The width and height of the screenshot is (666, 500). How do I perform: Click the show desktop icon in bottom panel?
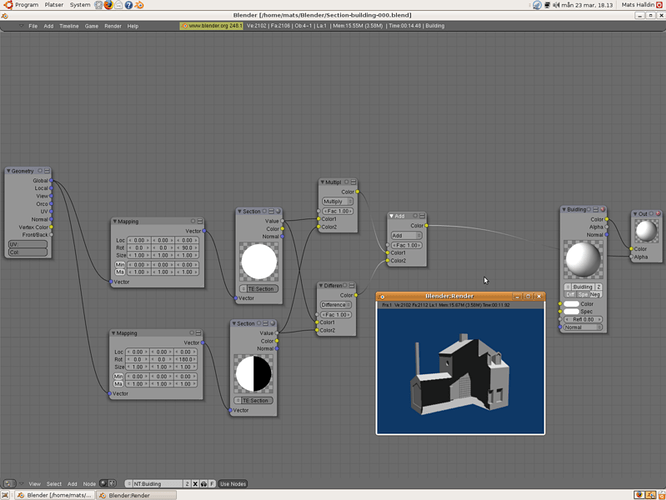(5, 495)
